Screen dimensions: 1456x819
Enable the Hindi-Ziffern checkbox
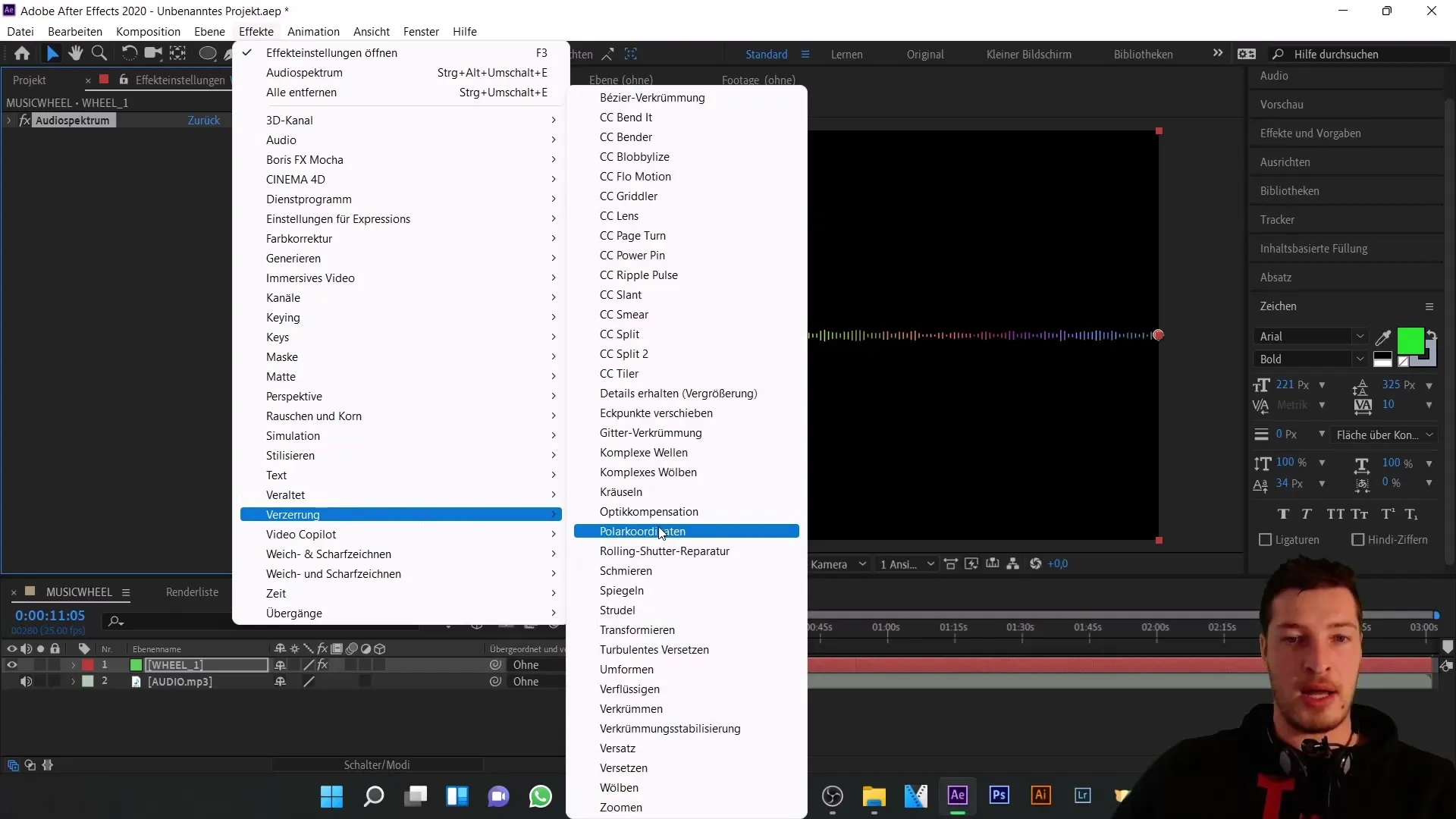(1358, 540)
